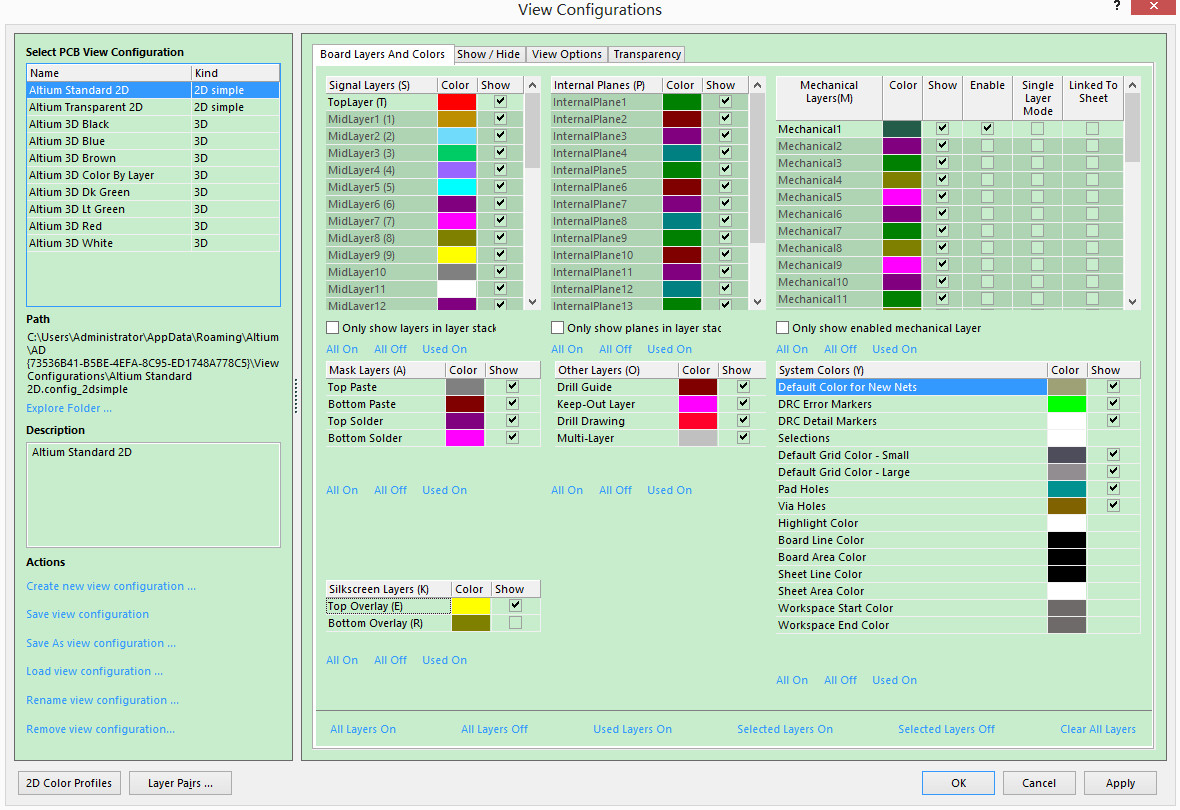
Task: Click Kind column header in configuration list
Action: 236,73
